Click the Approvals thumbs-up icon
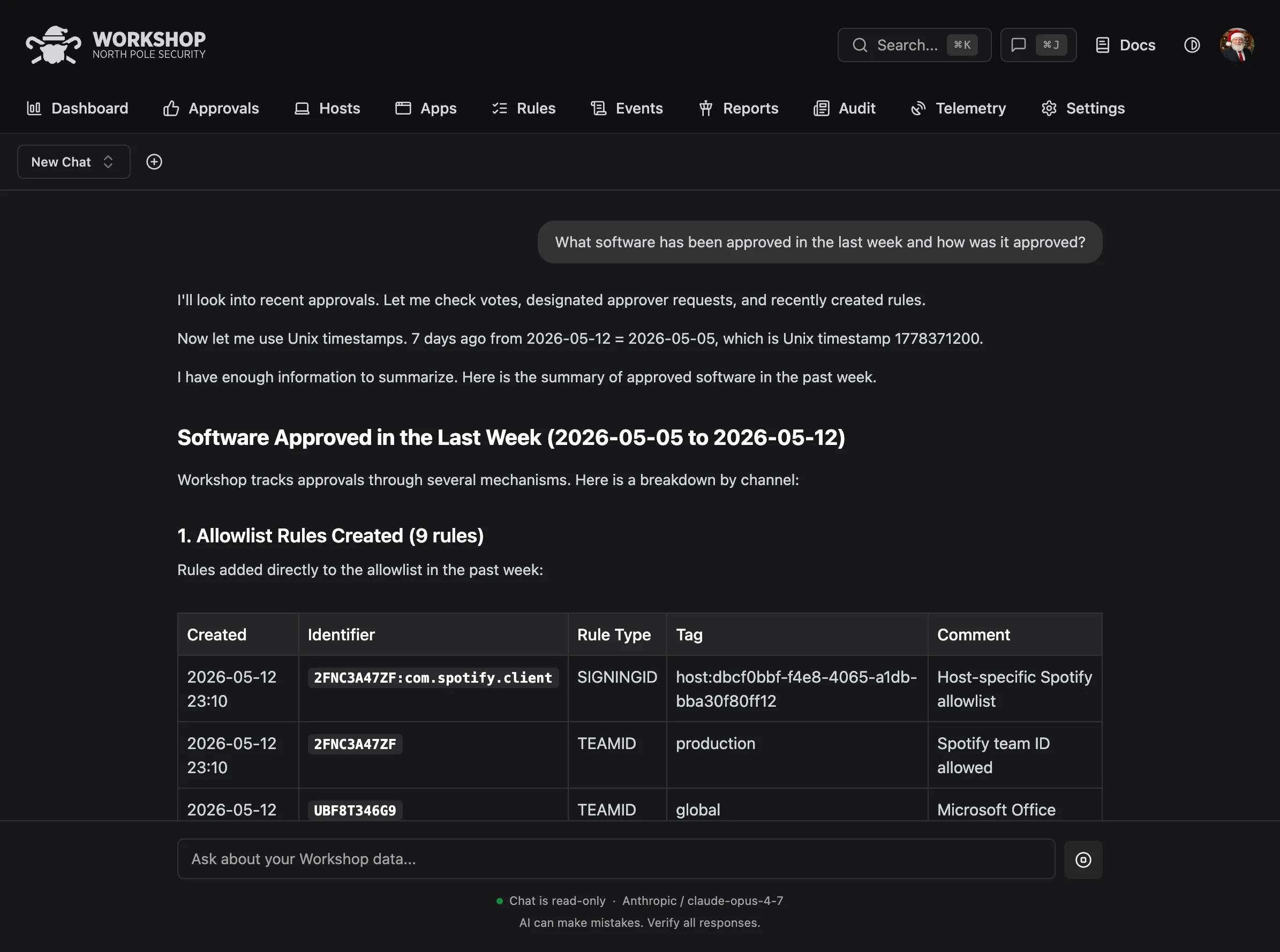 (x=171, y=108)
